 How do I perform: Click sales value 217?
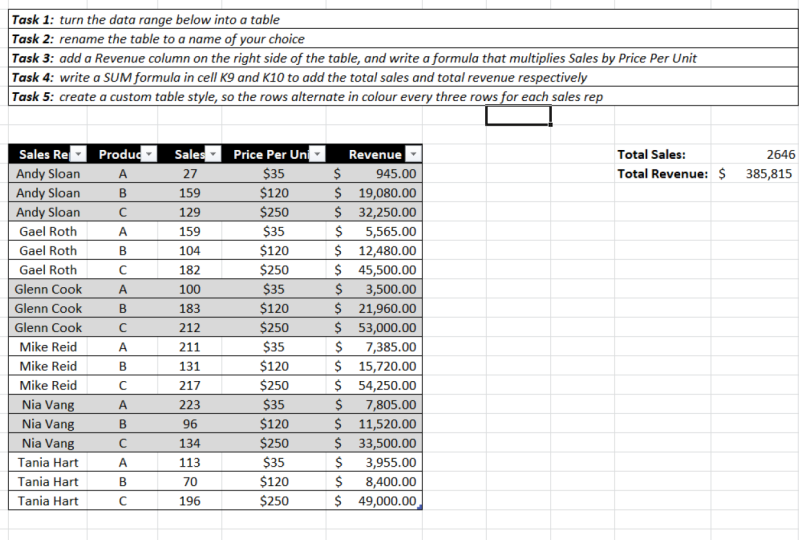[x=190, y=385]
